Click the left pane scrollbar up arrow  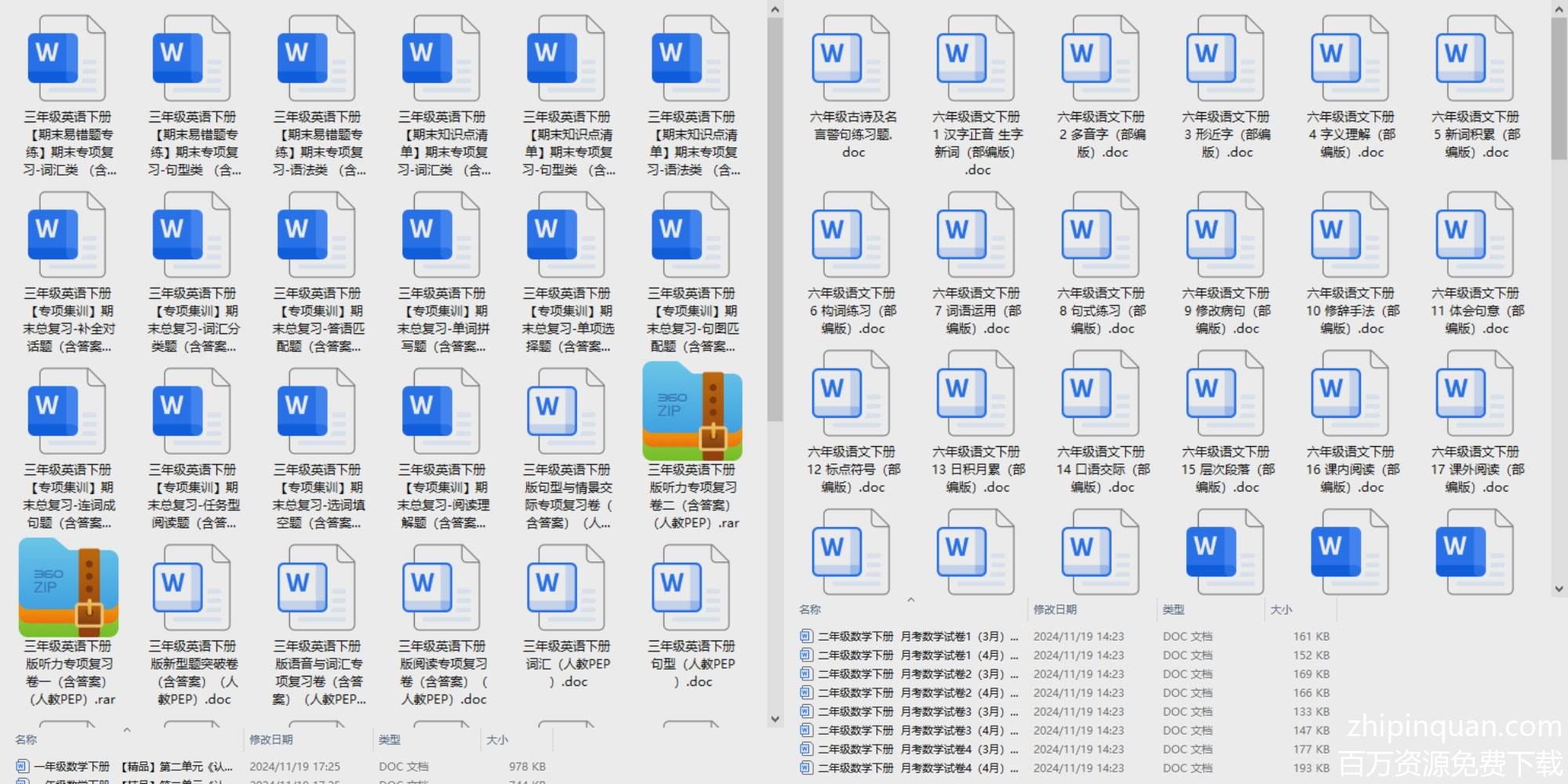(775, 9)
